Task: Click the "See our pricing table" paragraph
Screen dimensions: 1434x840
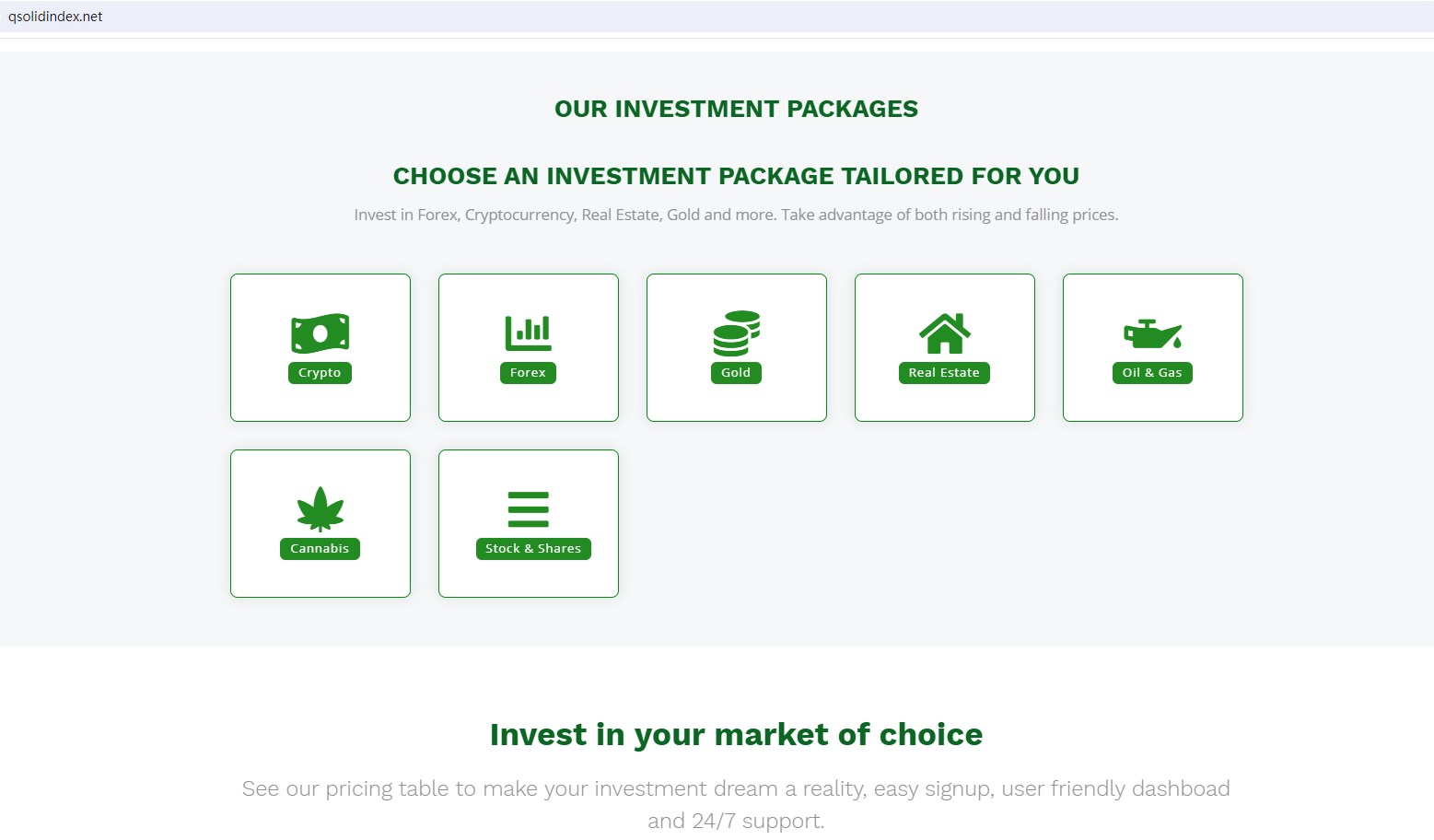Action: [736, 789]
